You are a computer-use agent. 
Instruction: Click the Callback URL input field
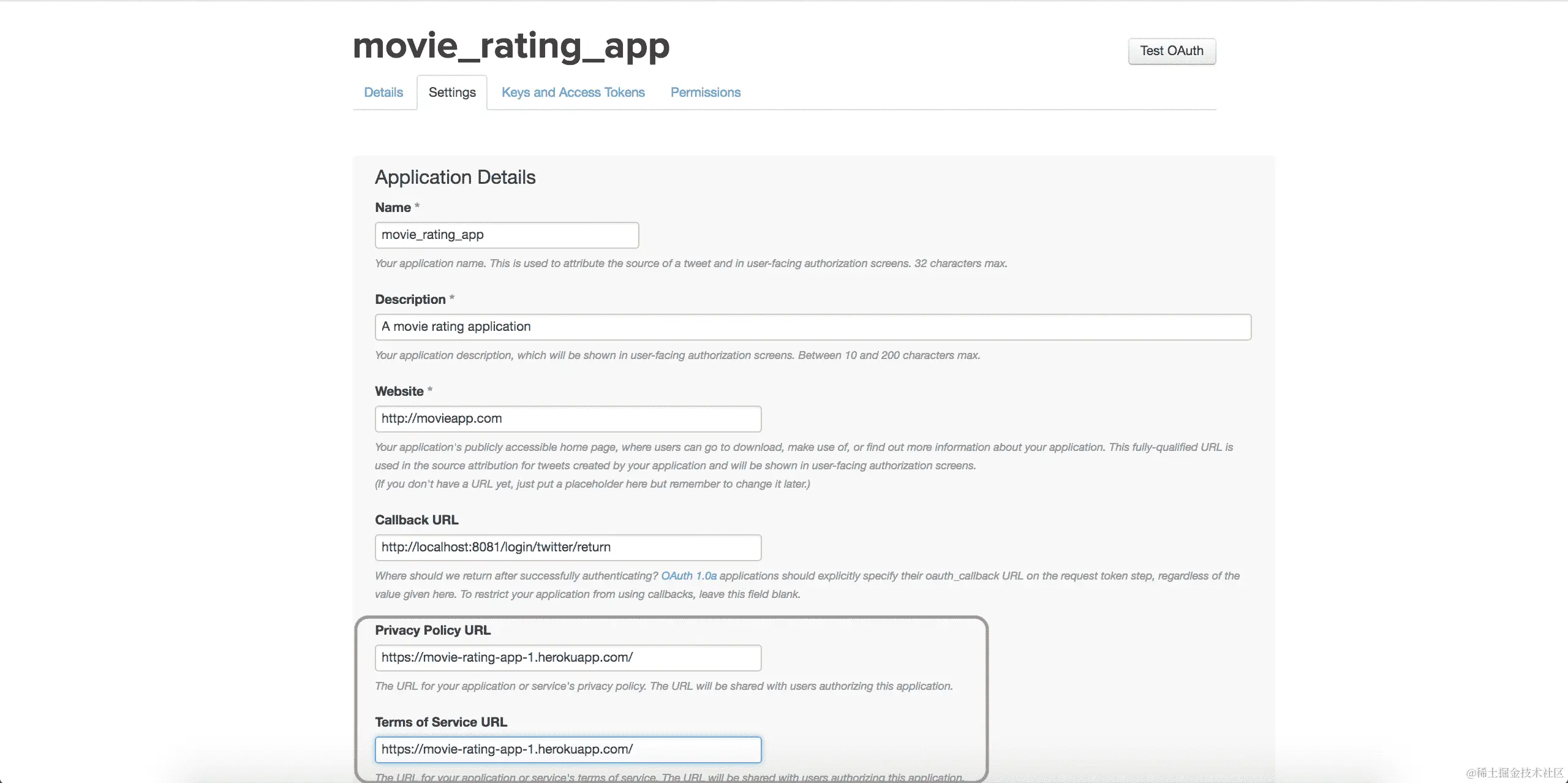568,548
